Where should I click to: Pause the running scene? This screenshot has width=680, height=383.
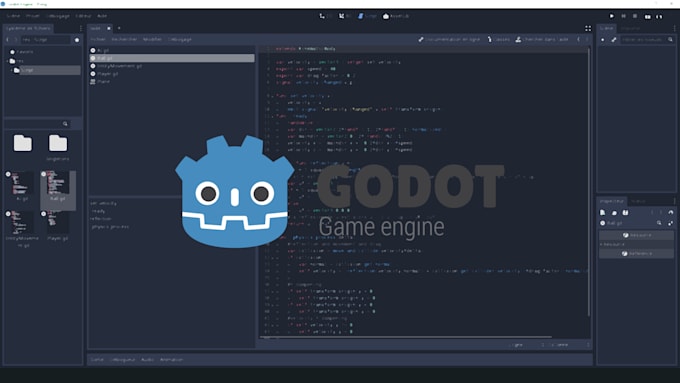(x=624, y=16)
